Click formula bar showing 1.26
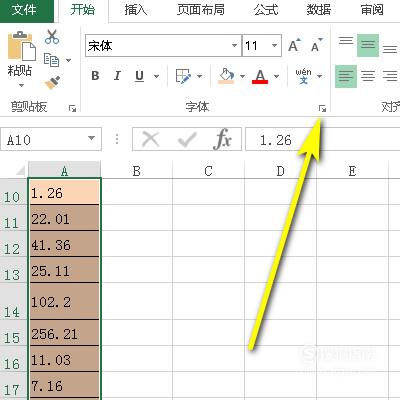 click(323, 139)
